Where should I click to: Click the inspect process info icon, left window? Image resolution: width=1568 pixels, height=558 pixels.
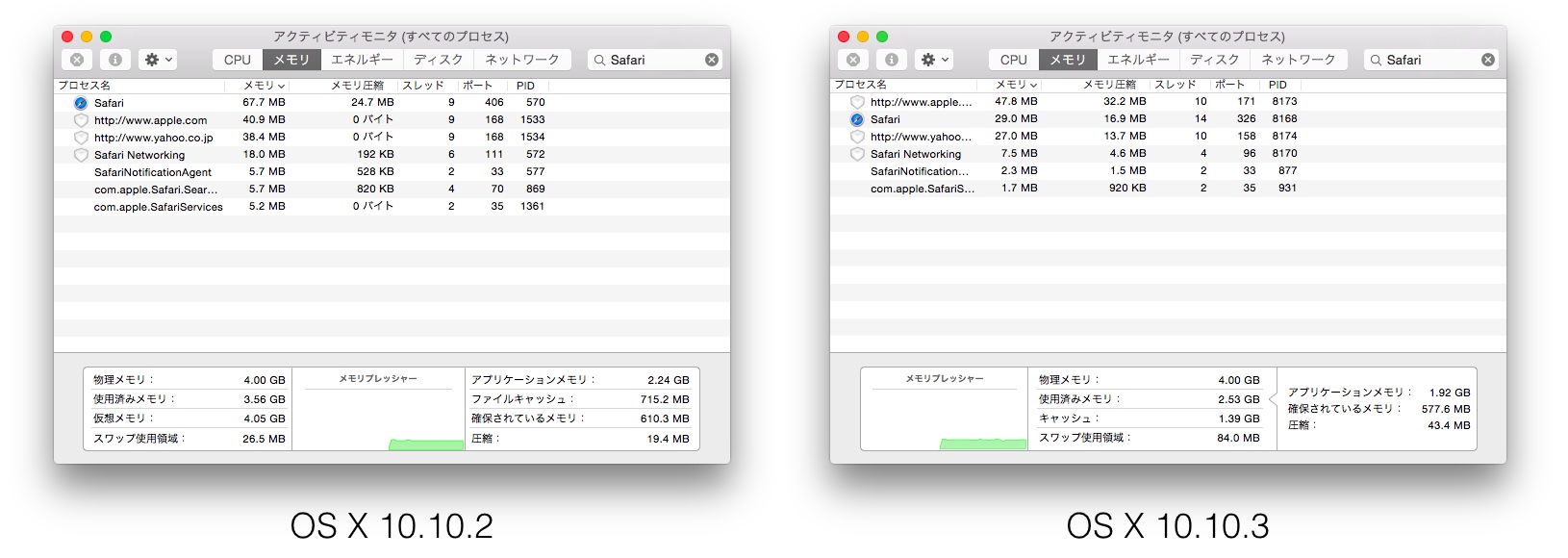coord(114,60)
